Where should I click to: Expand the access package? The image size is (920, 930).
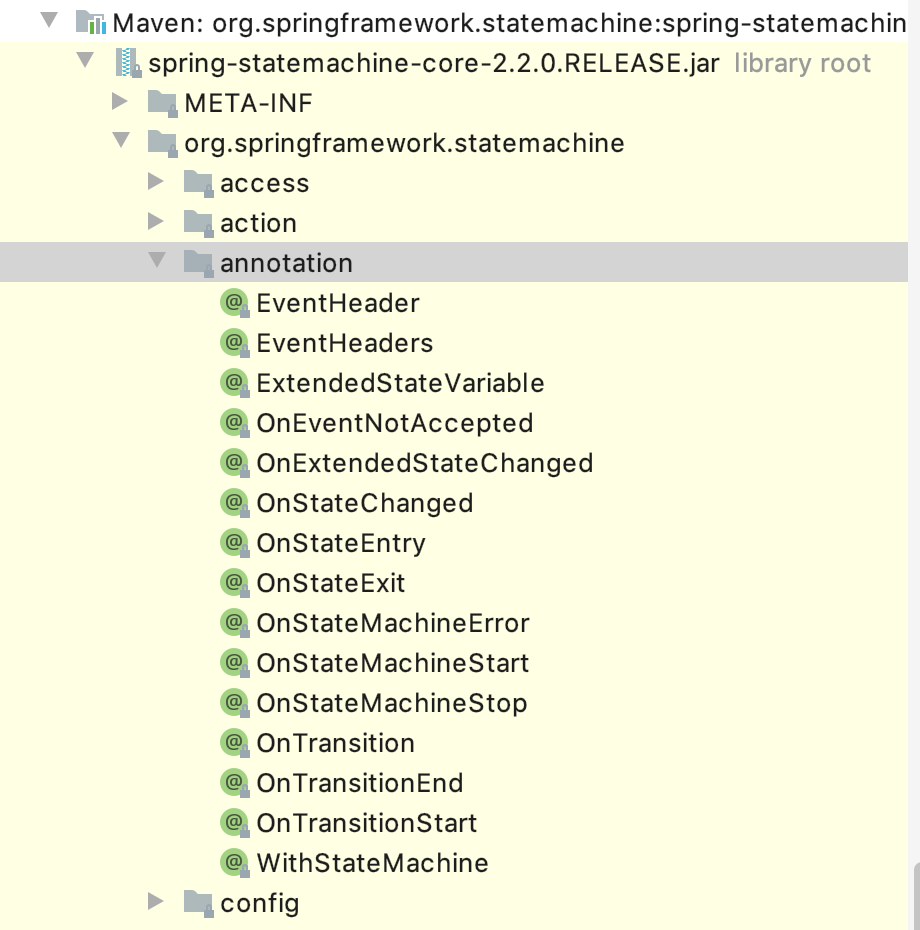click(x=156, y=181)
